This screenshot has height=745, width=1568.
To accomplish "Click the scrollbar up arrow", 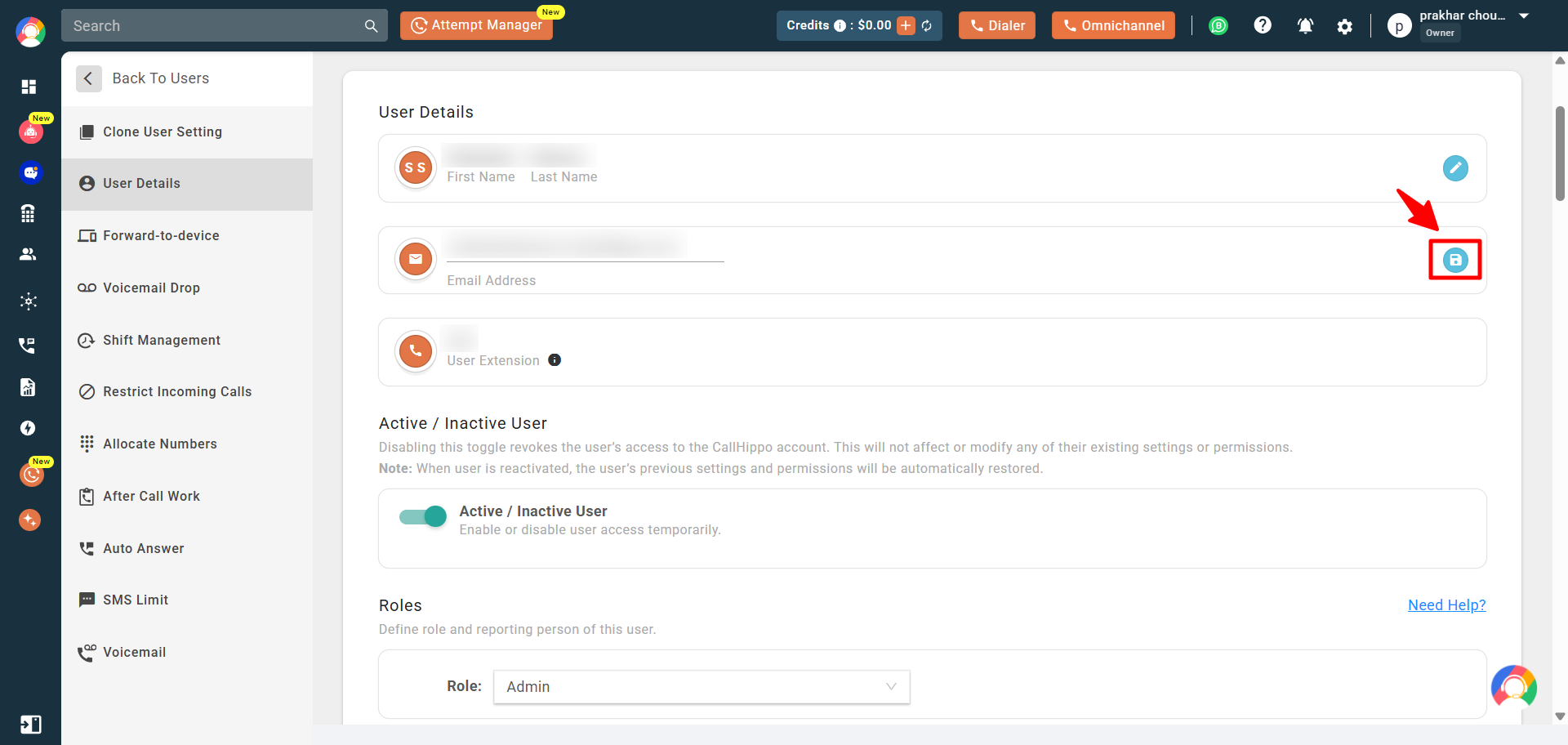I will point(1560,60).
